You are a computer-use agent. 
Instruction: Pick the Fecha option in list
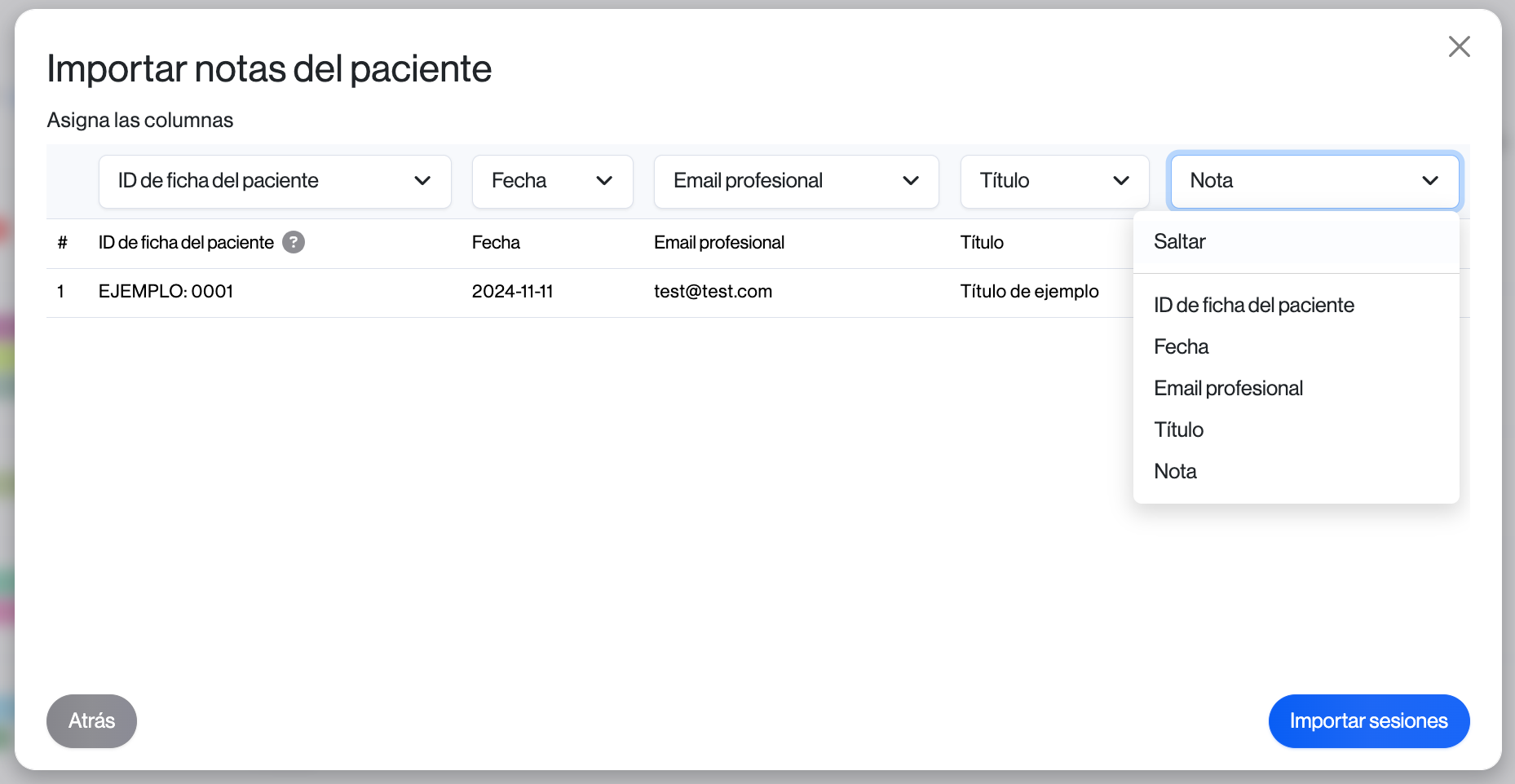1182,347
